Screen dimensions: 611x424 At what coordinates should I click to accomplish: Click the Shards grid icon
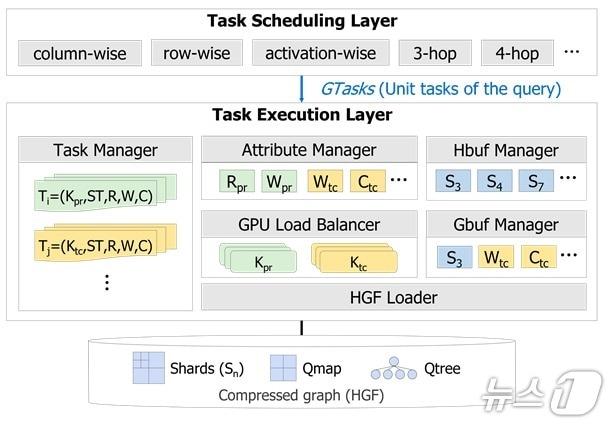(148, 368)
